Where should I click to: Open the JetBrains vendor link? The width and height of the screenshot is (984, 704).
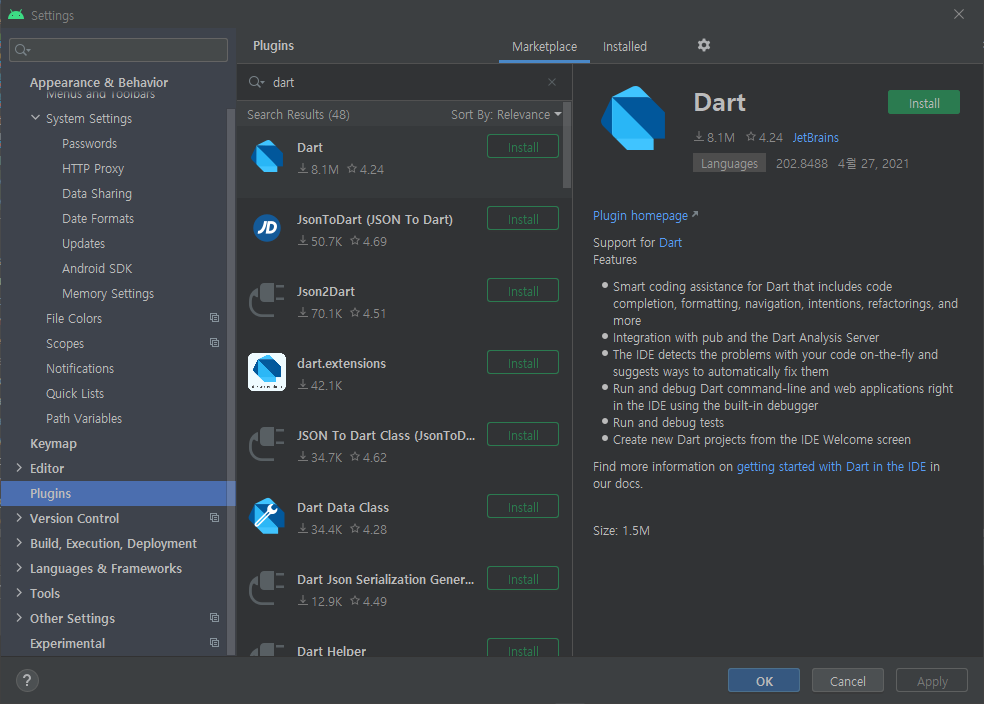tap(815, 137)
